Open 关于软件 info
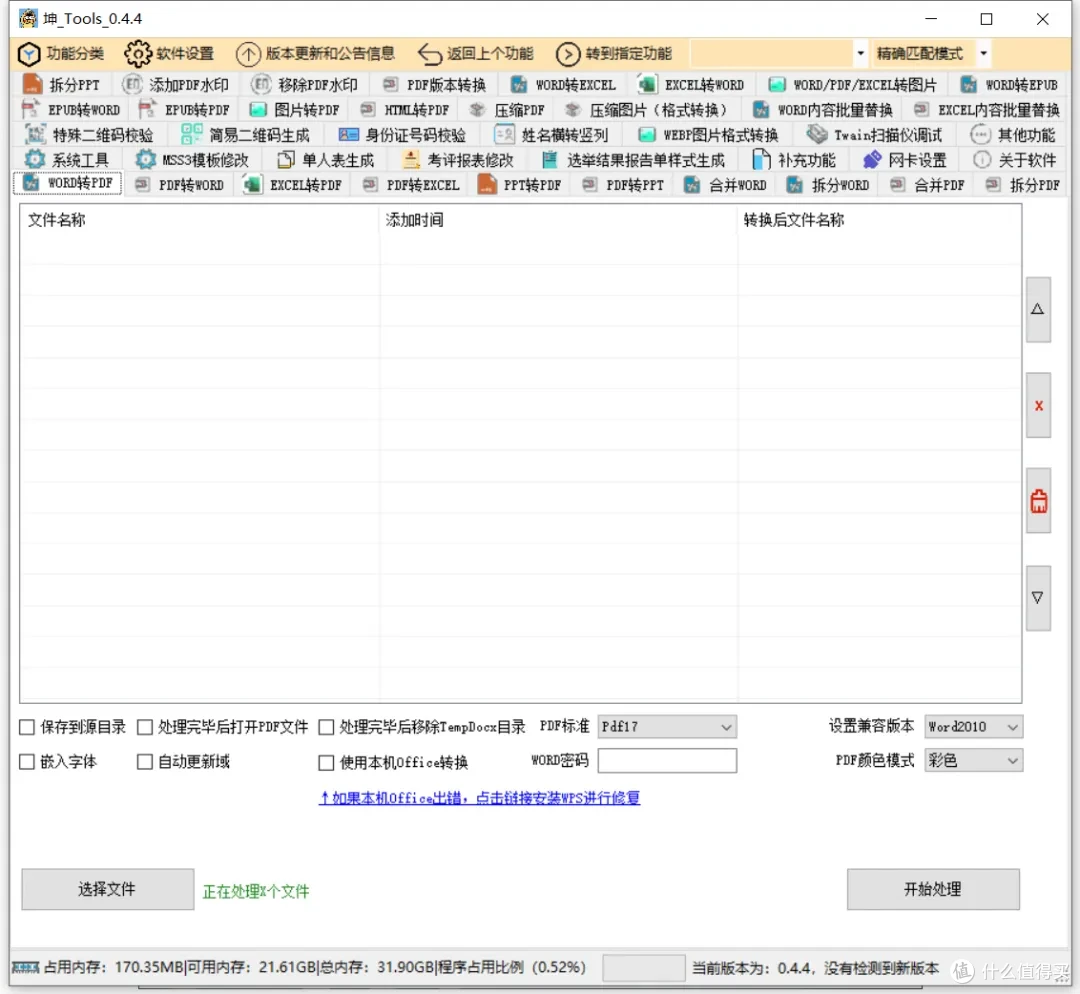The width and height of the screenshot is (1080, 994). (x=1015, y=160)
